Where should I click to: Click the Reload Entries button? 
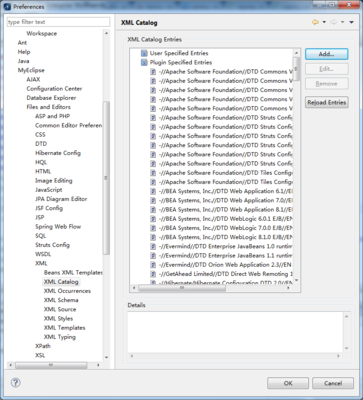[x=327, y=102]
